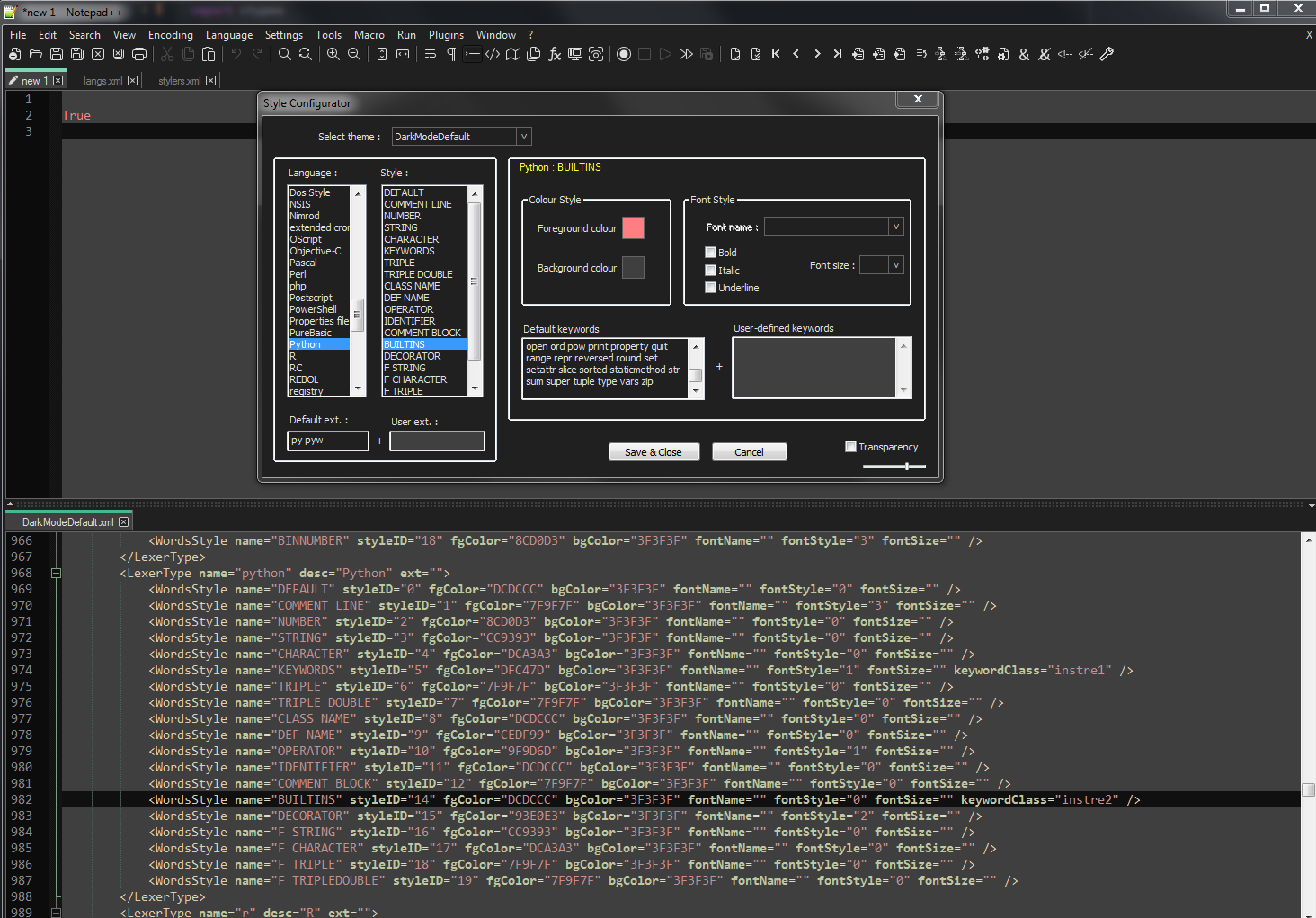Enable the Bold checkbox
The image size is (1316, 918).
click(x=710, y=253)
